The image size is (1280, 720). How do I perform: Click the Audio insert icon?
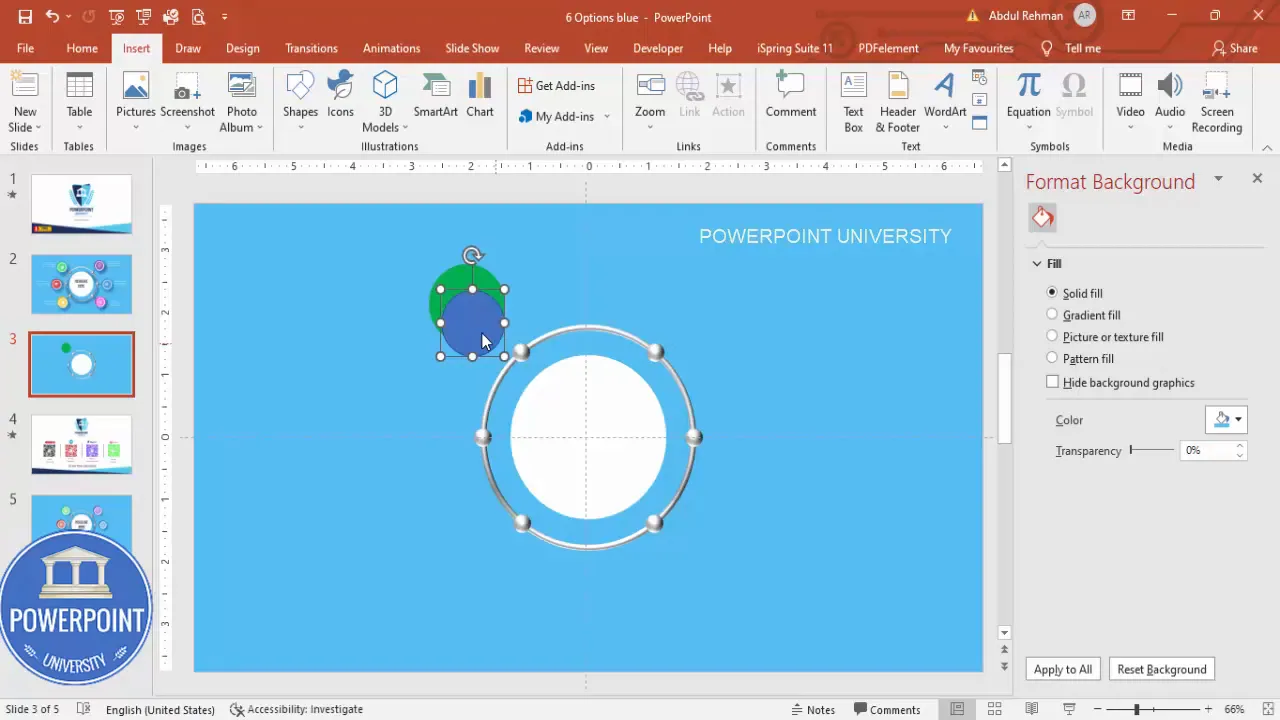point(1170,86)
